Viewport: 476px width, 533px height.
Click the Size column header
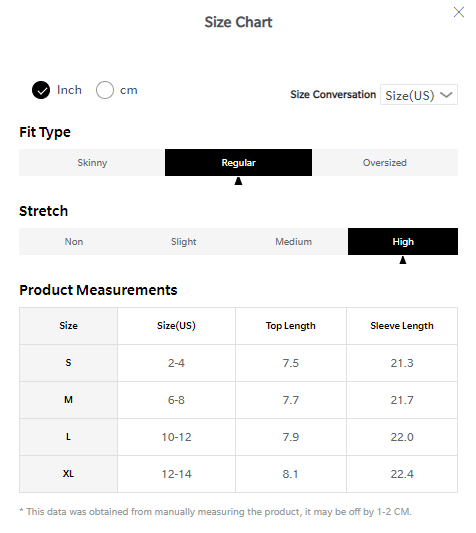pyautogui.click(x=68, y=326)
